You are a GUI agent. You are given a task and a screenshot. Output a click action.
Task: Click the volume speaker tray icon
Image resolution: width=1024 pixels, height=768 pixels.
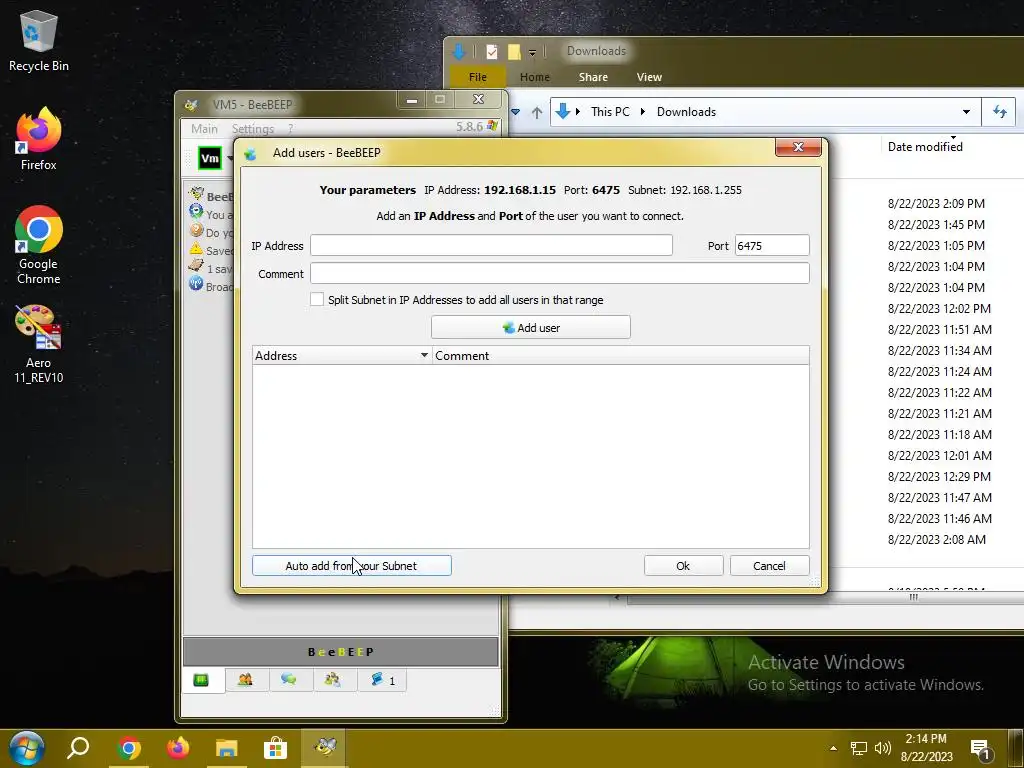pos(882,748)
